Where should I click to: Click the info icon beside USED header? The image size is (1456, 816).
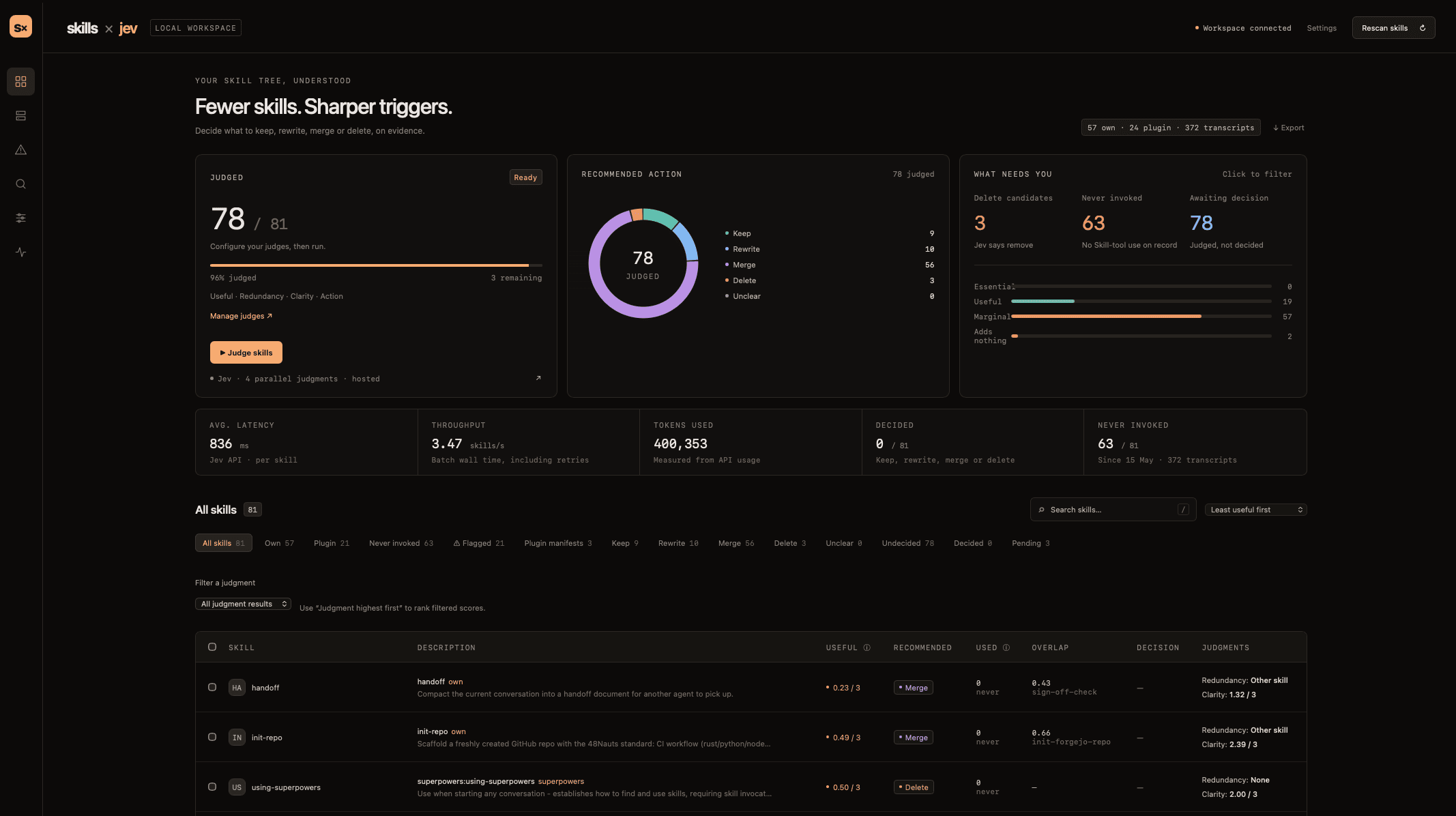(1006, 647)
